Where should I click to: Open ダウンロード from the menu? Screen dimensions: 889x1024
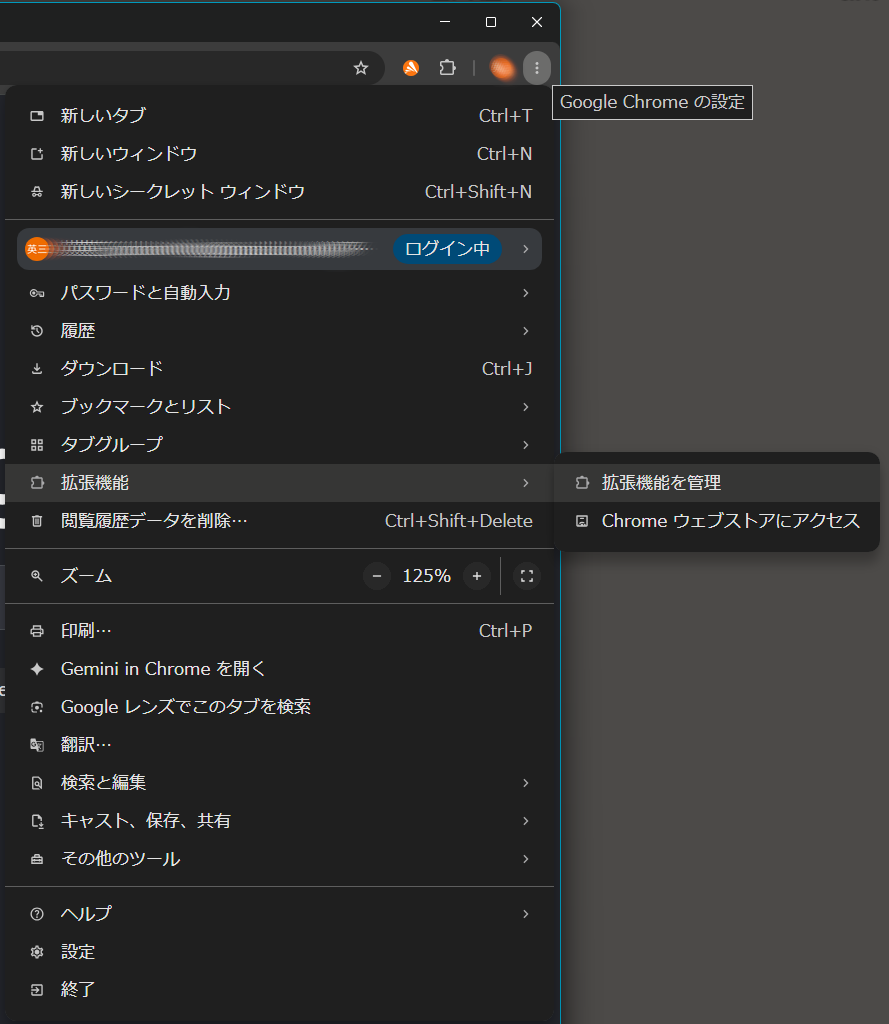[280, 369]
